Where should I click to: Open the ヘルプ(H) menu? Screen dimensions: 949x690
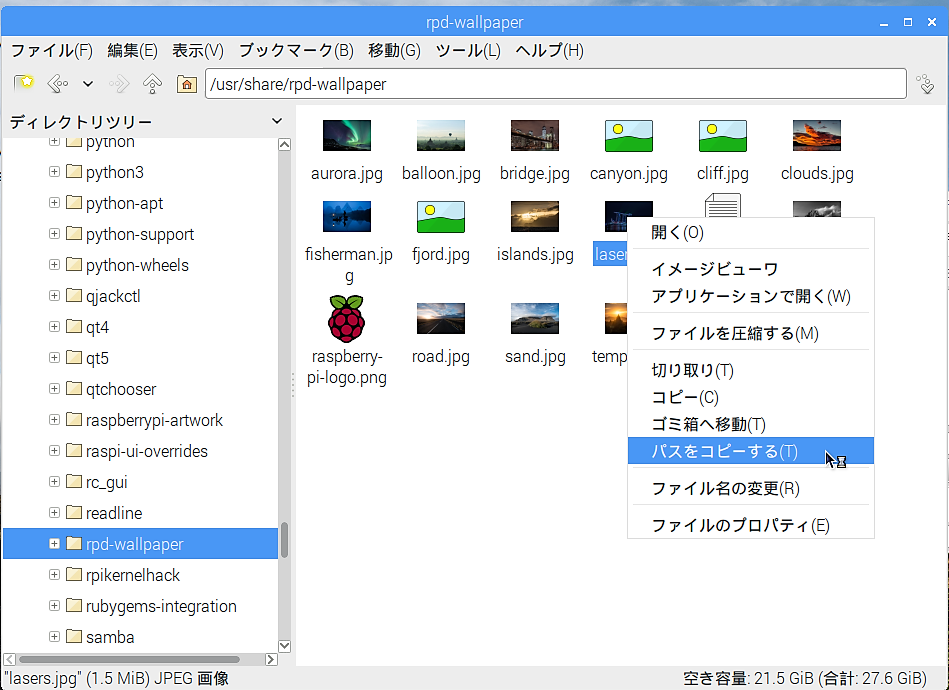pyautogui.click(x=550, y=50)
